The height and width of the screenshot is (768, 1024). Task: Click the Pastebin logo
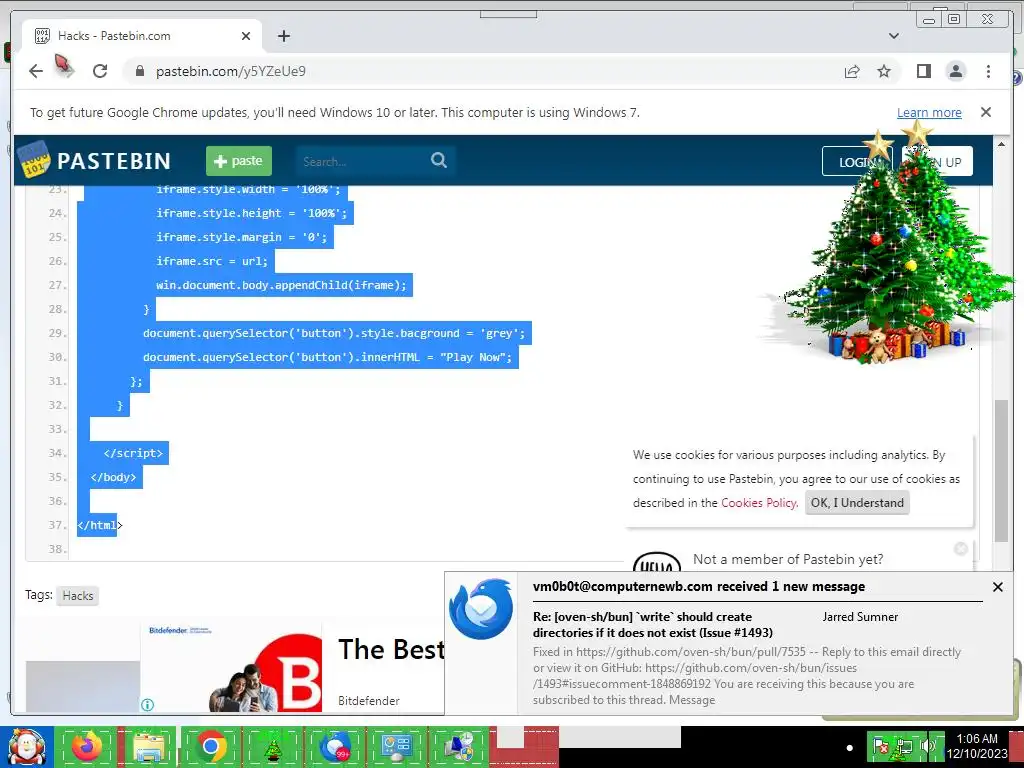[95, 160]
